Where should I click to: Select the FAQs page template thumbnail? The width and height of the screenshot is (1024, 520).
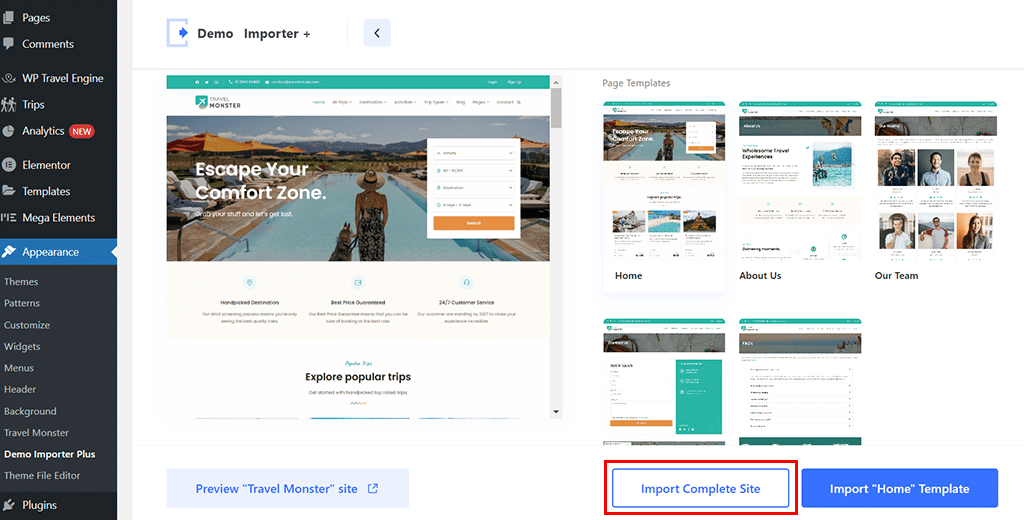pyautogui.click(x=800, y=382)
